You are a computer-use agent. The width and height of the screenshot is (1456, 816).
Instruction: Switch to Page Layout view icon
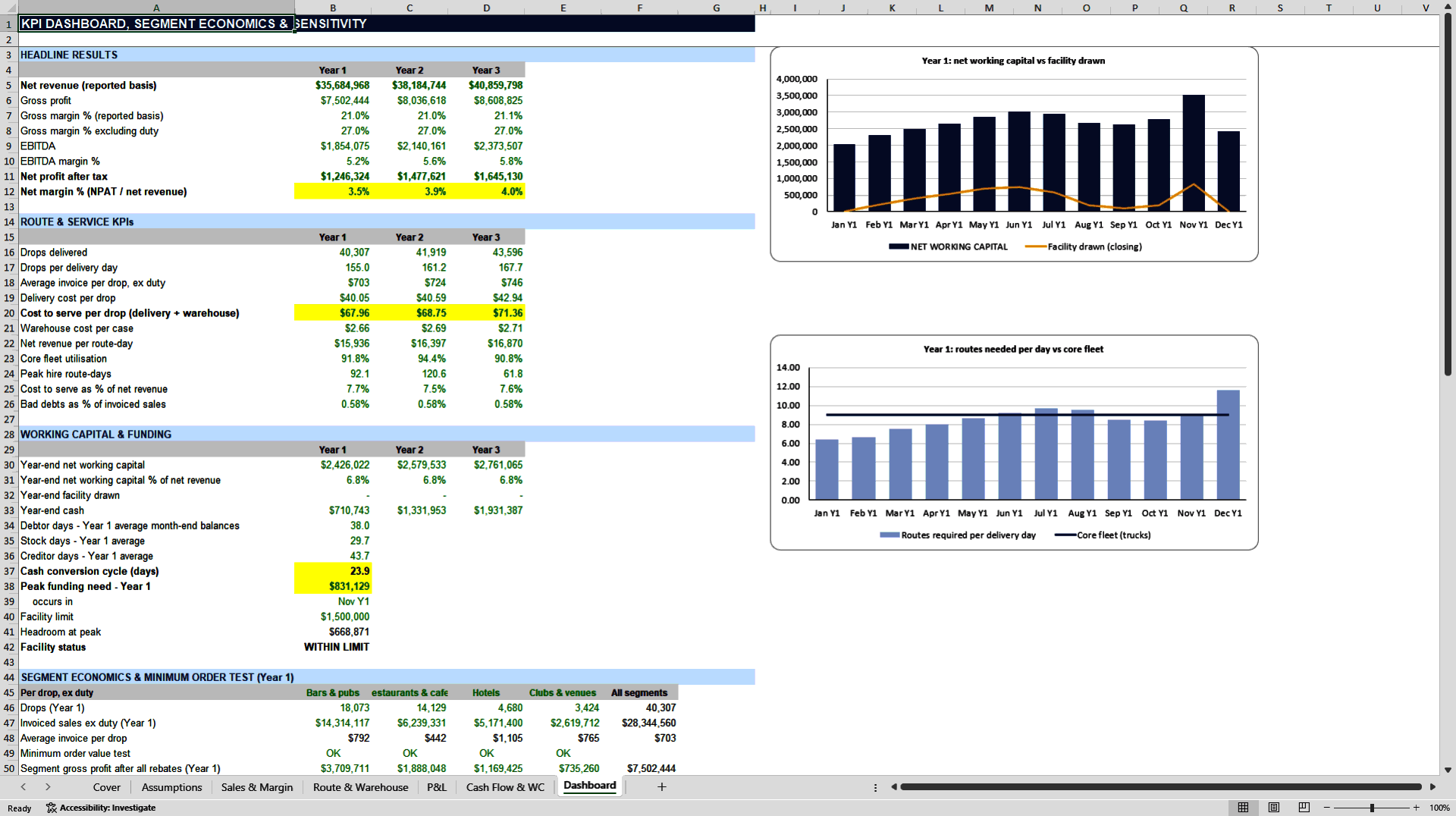[1274, 808]
